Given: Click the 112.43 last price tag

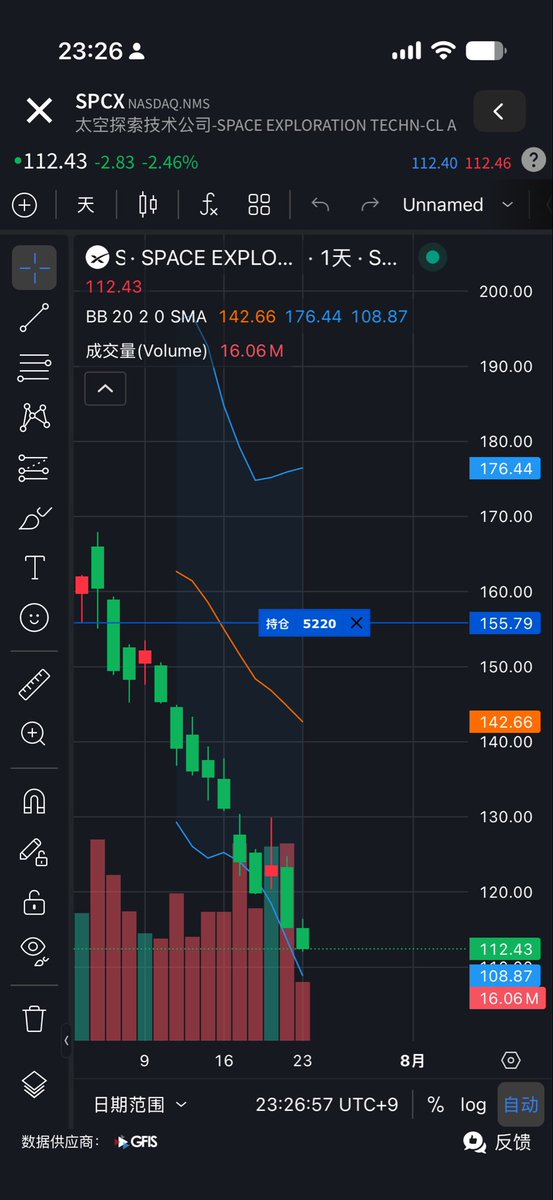Looking at the screenshot, I should [x=505, y=949].
